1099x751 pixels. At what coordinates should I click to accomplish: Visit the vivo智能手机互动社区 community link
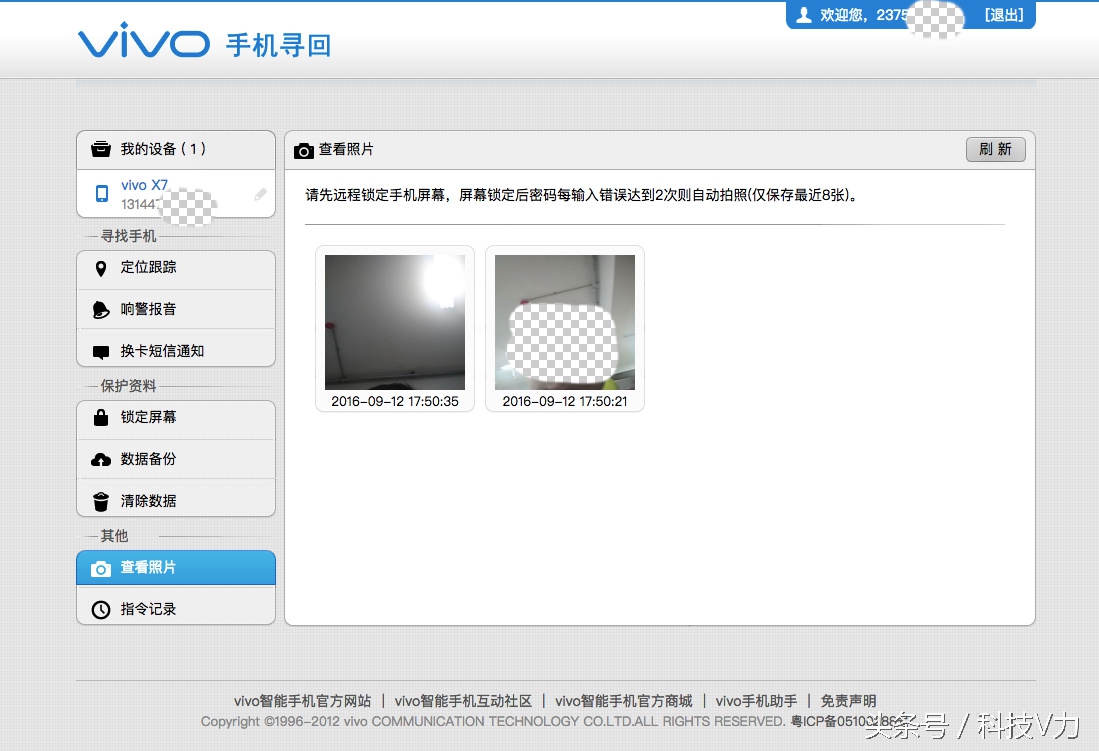pos(466,701)
